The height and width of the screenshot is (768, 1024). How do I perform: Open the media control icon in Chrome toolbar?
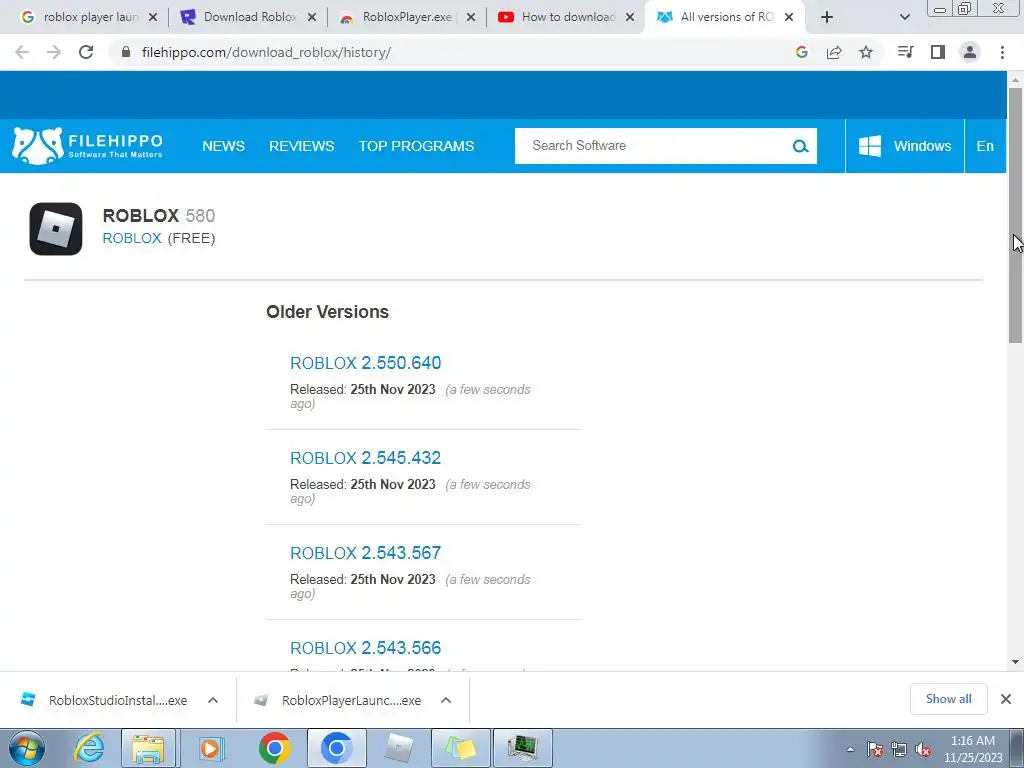905,52
